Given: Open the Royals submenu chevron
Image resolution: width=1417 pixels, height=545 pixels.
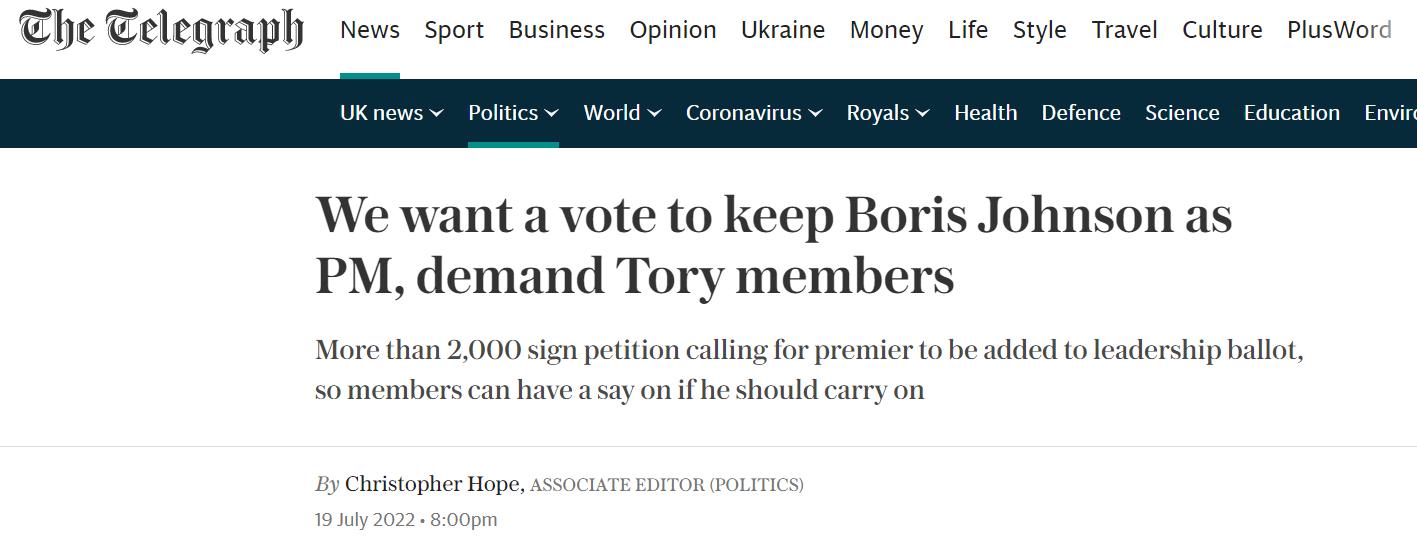Looking at the screenshot, I should [x=923, y=114].
